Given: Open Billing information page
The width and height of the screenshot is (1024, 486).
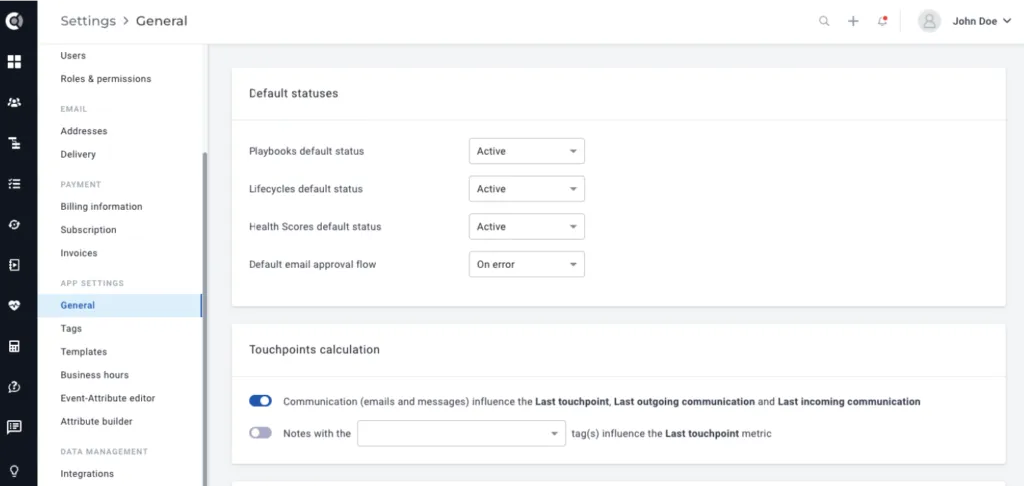Looking at the screenshot, I should click(101, 206).
